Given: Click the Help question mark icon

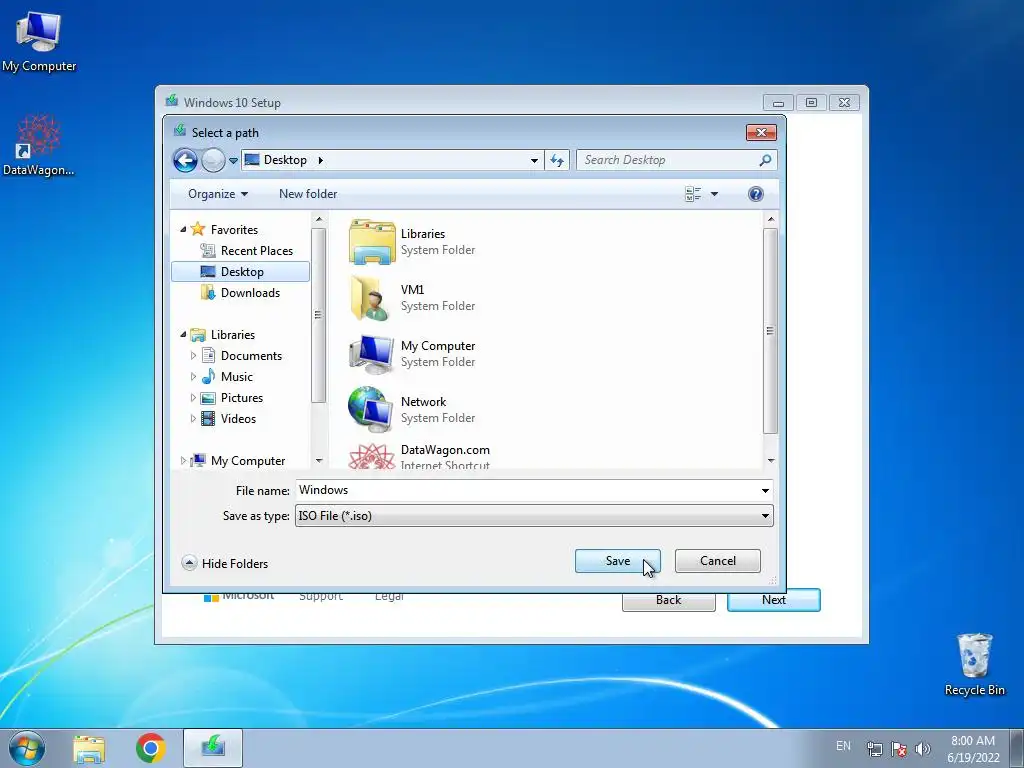Looking at the screenshot, I should pyautogui.click(x=756, y=194).
